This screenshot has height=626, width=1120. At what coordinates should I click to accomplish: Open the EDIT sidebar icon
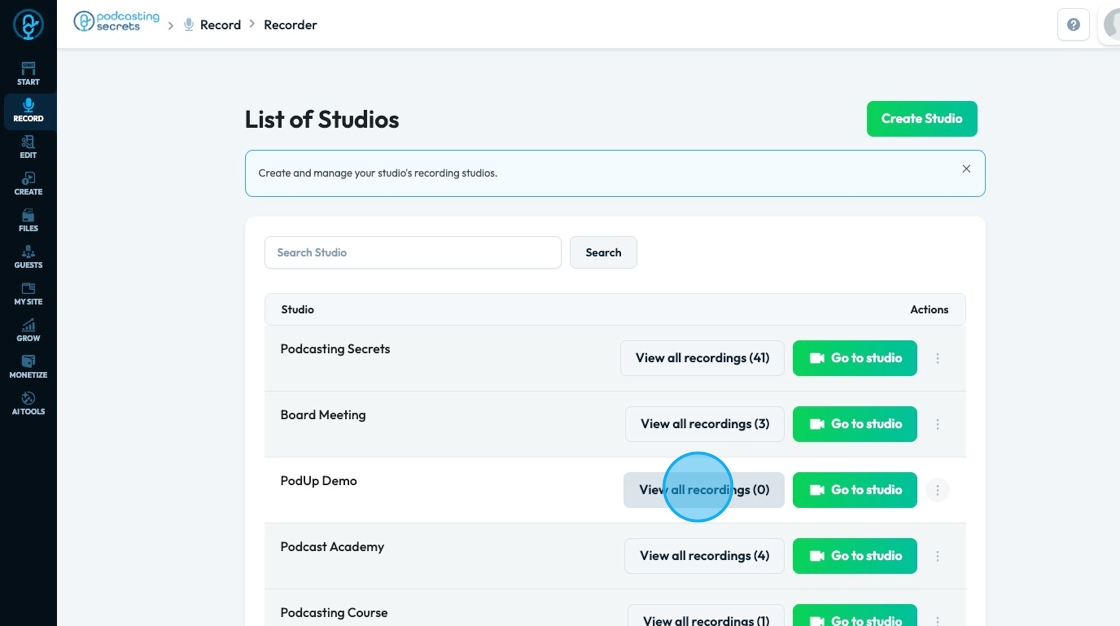(x=28, y=147)
